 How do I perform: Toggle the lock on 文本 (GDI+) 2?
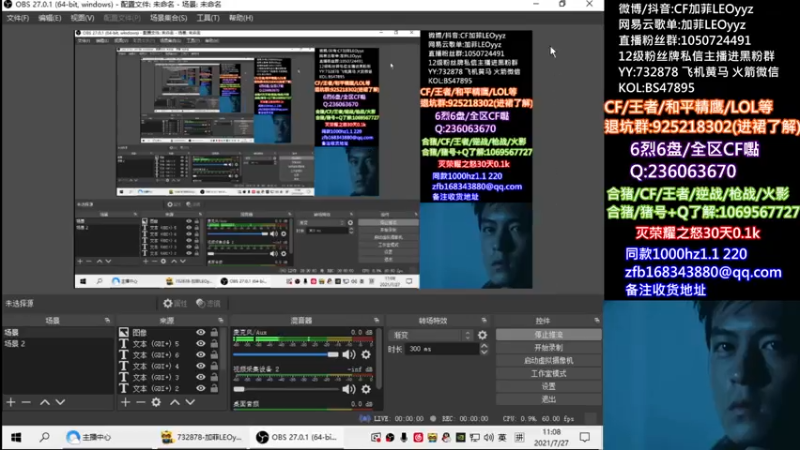click(214, 388)
